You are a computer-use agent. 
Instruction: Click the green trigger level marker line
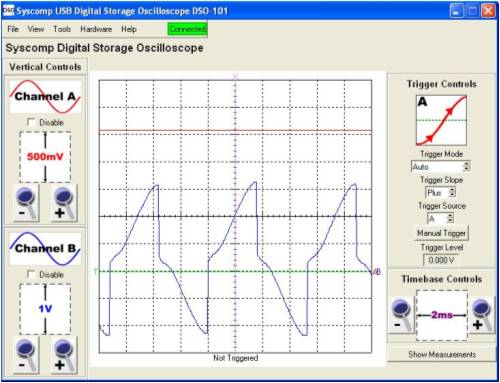235,272
